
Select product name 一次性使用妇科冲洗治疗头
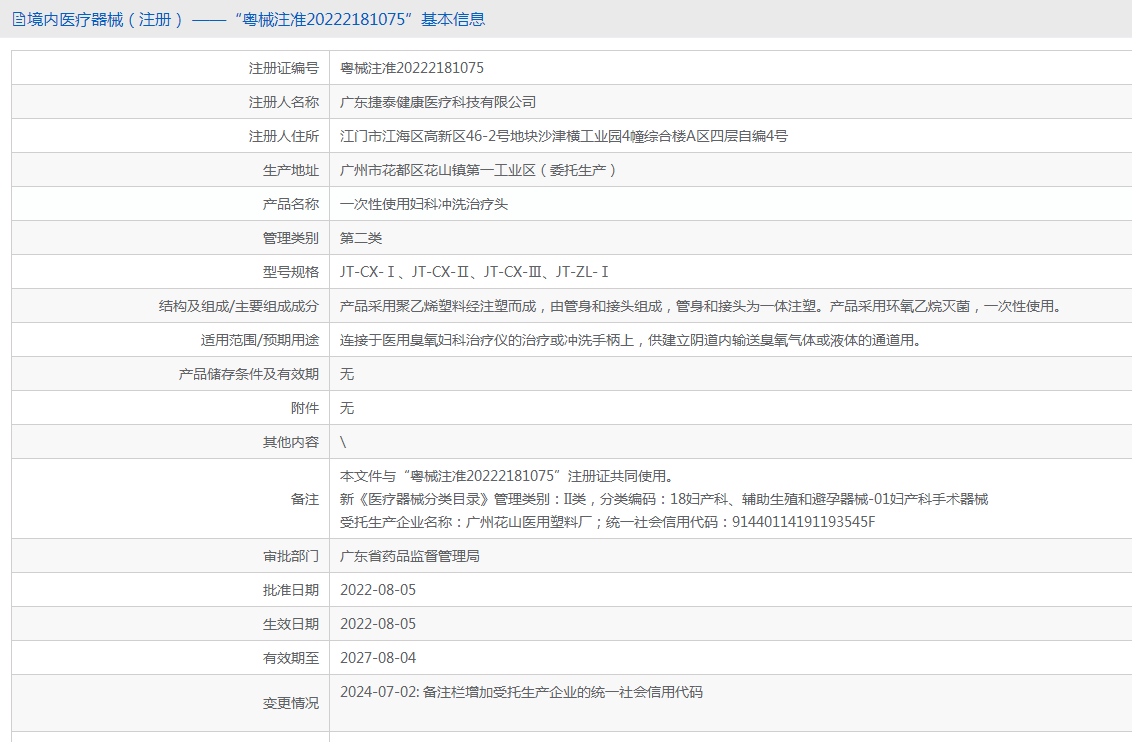tap(424, 204)
